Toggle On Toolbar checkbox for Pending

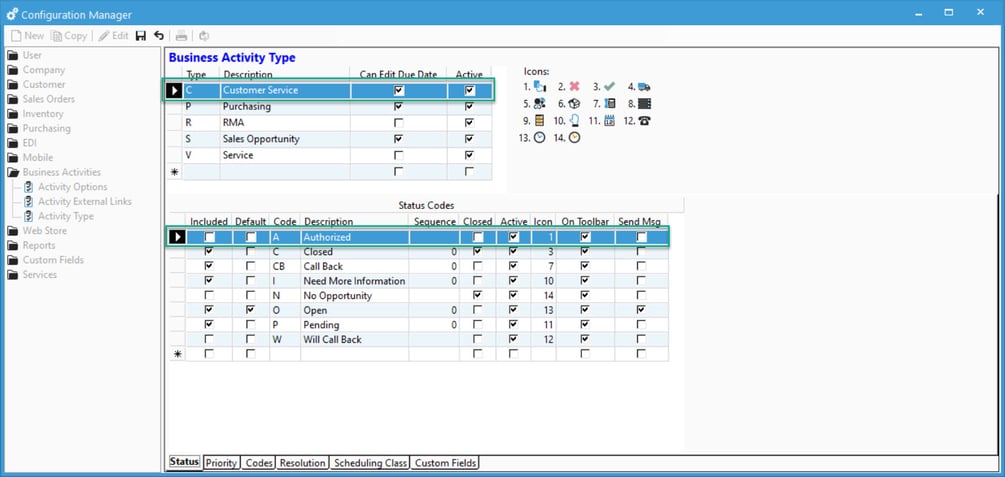point(585,325)
